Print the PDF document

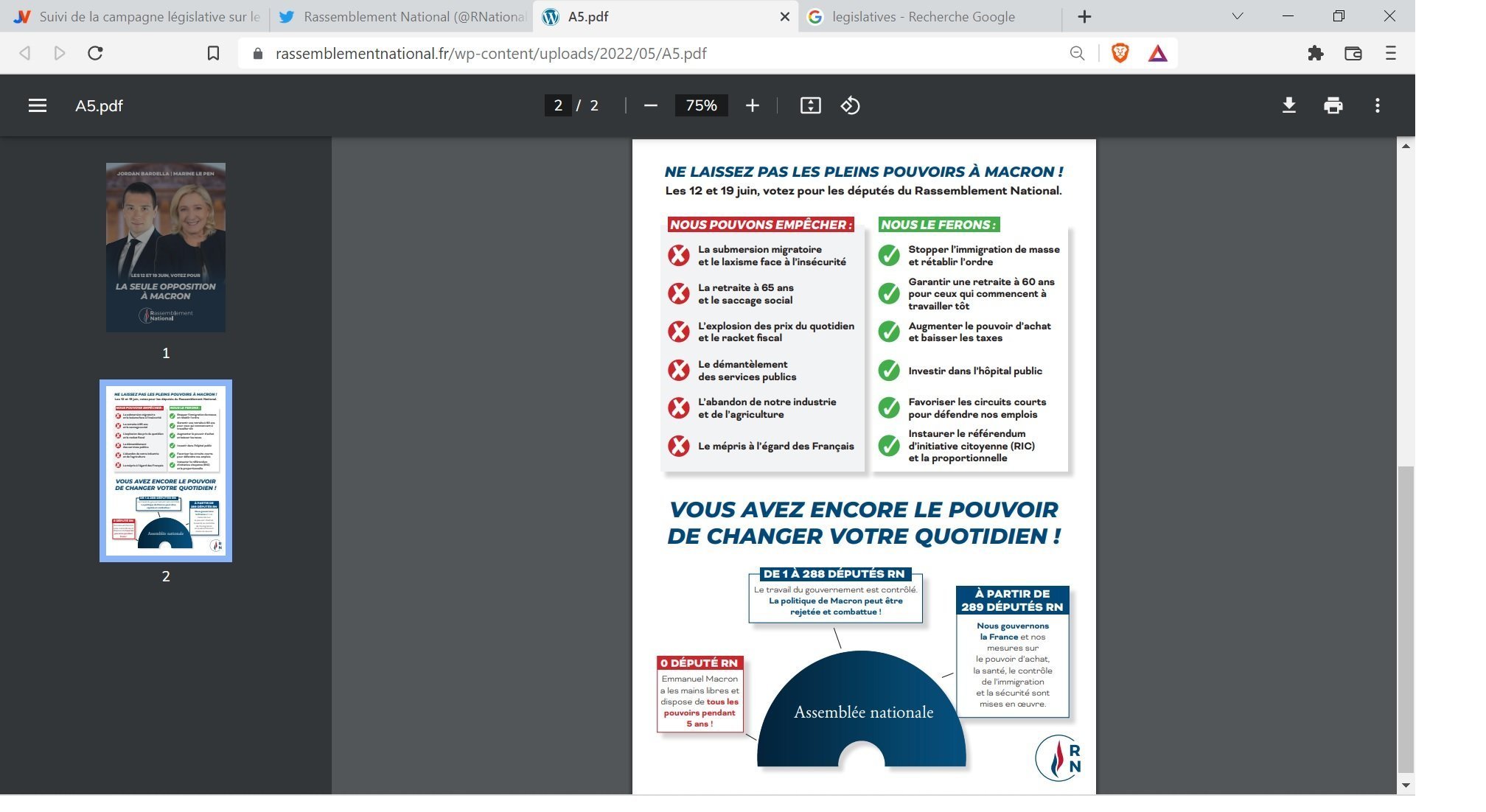[1333, 105]
